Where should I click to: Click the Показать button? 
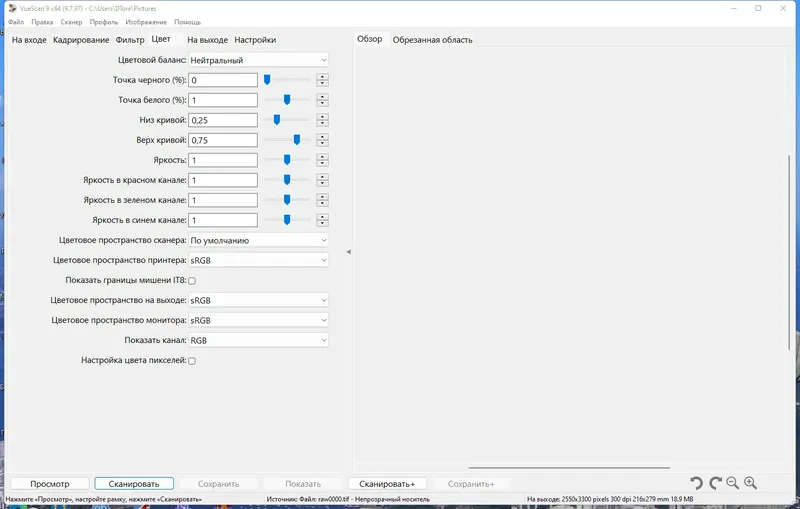pos(303,483)
